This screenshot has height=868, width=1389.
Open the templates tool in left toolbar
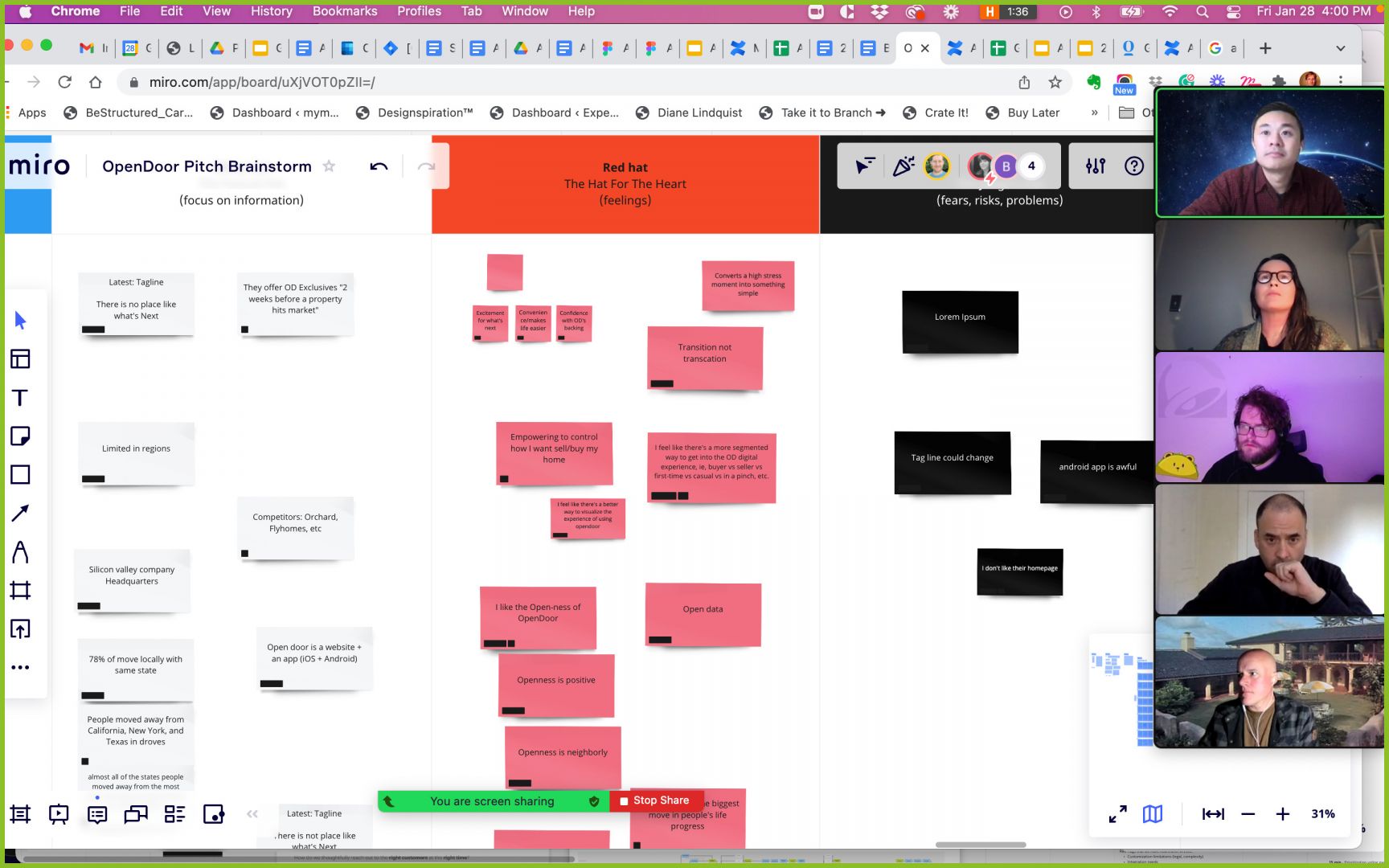21,359
